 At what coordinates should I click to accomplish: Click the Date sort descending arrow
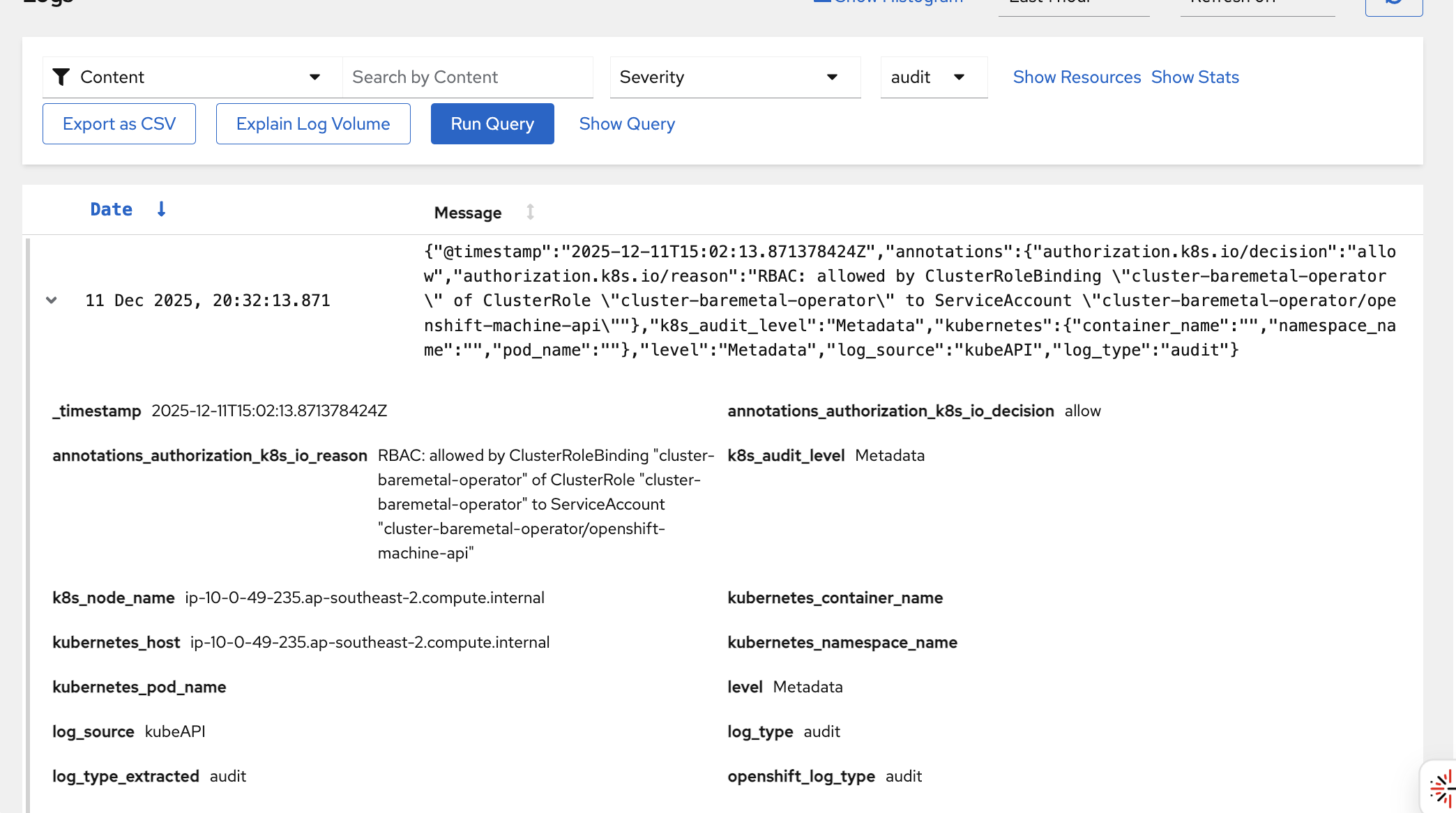click(x=161, y=209)
